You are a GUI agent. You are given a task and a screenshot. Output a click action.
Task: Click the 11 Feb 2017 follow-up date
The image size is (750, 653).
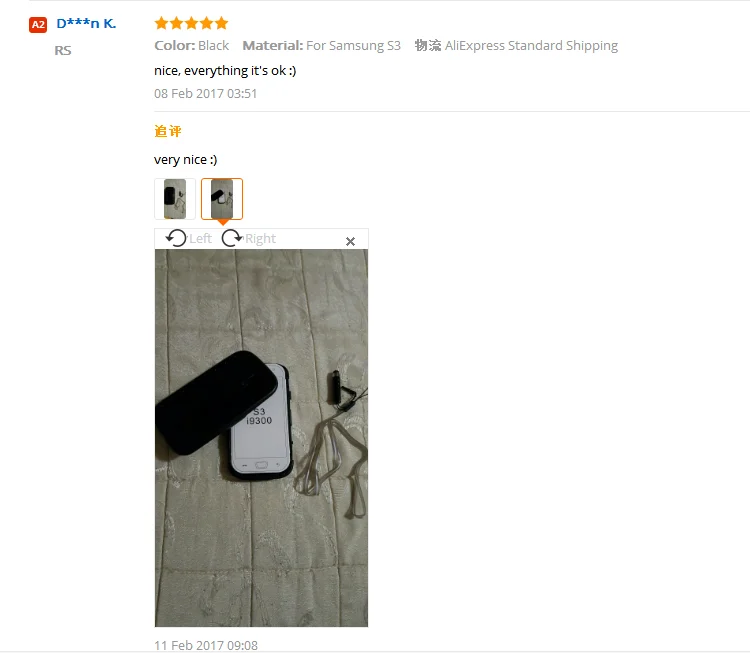click(x=206, y=645)
